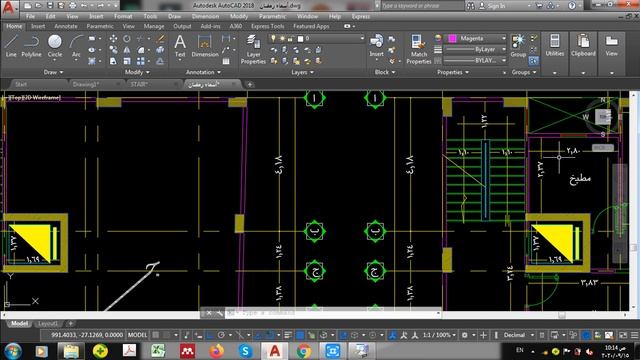Toggle Transparency blue square in status bar
This screenshot has height=360, width=640.
click(x=300, y=335)
